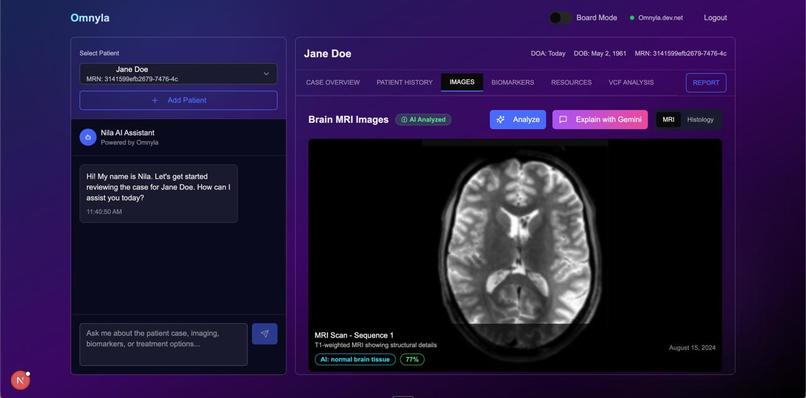
Task: Click the info icon in AI Analyzed badge
Action: coord(404,119)
